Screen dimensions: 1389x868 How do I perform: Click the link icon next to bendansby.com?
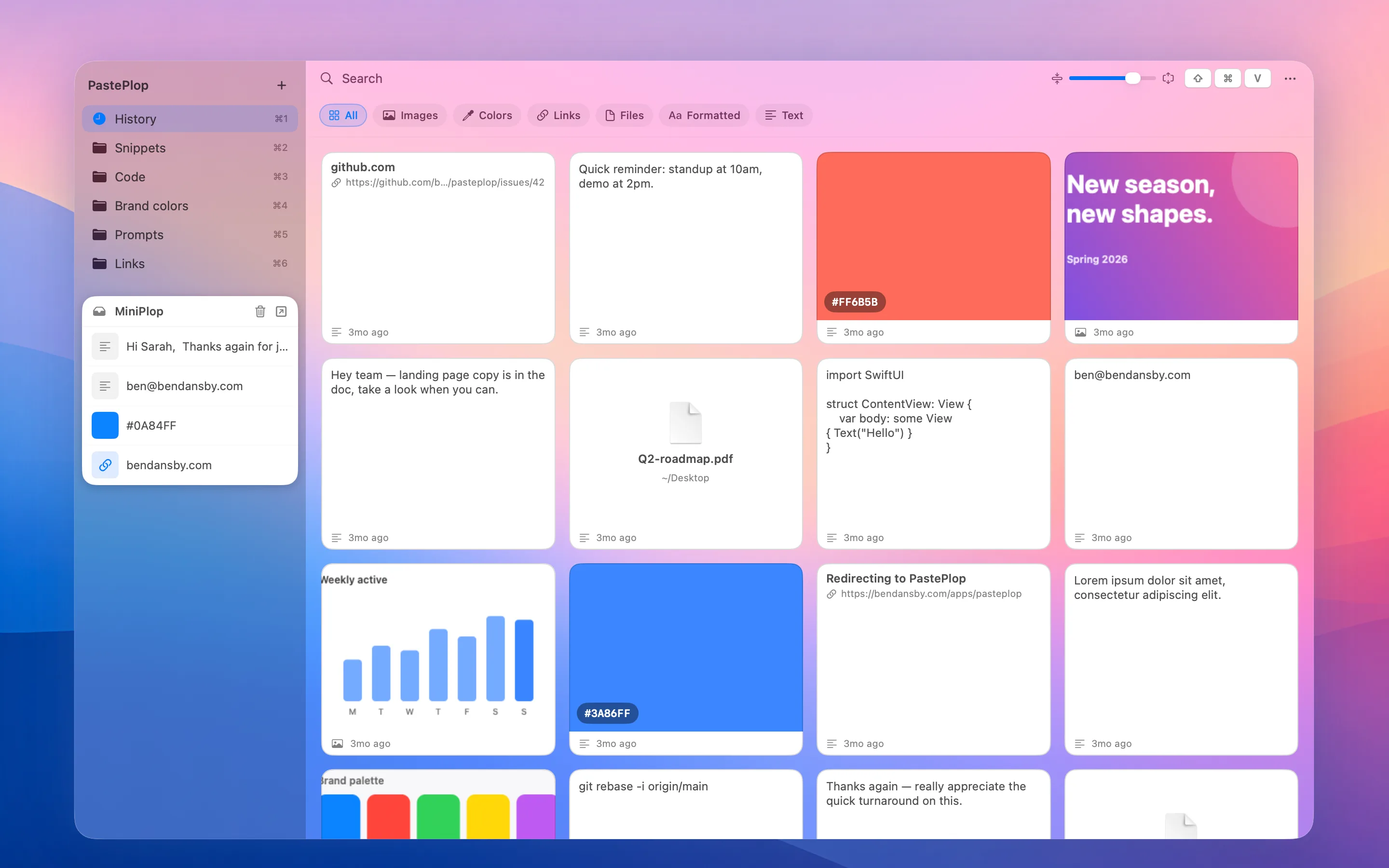click(x=105, y=465)
